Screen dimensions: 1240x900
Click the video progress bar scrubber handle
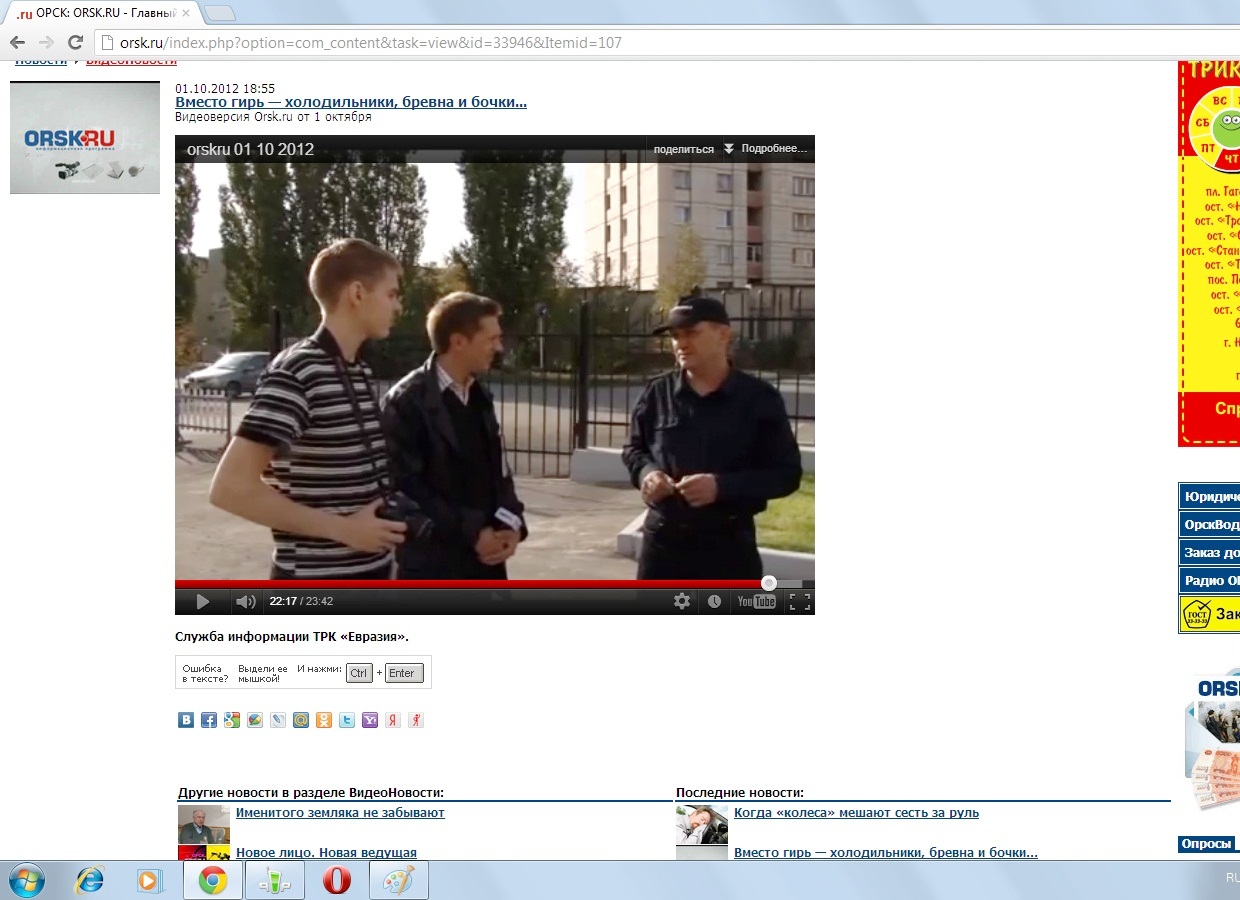coord(768,582)
